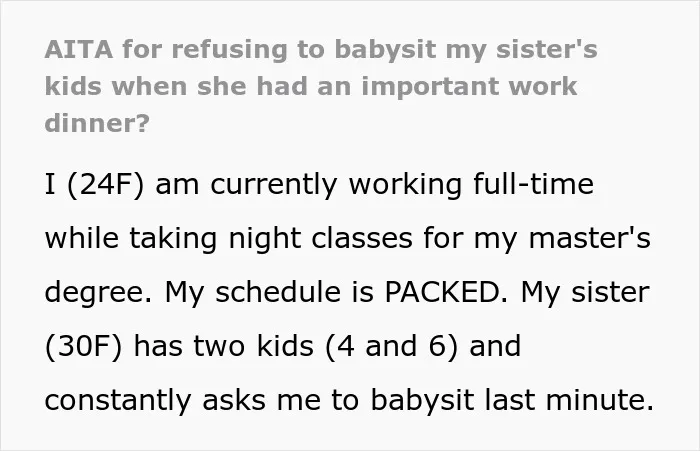
Task: Click the word 'master's' in the body
Action: click(x=590, y=238)
